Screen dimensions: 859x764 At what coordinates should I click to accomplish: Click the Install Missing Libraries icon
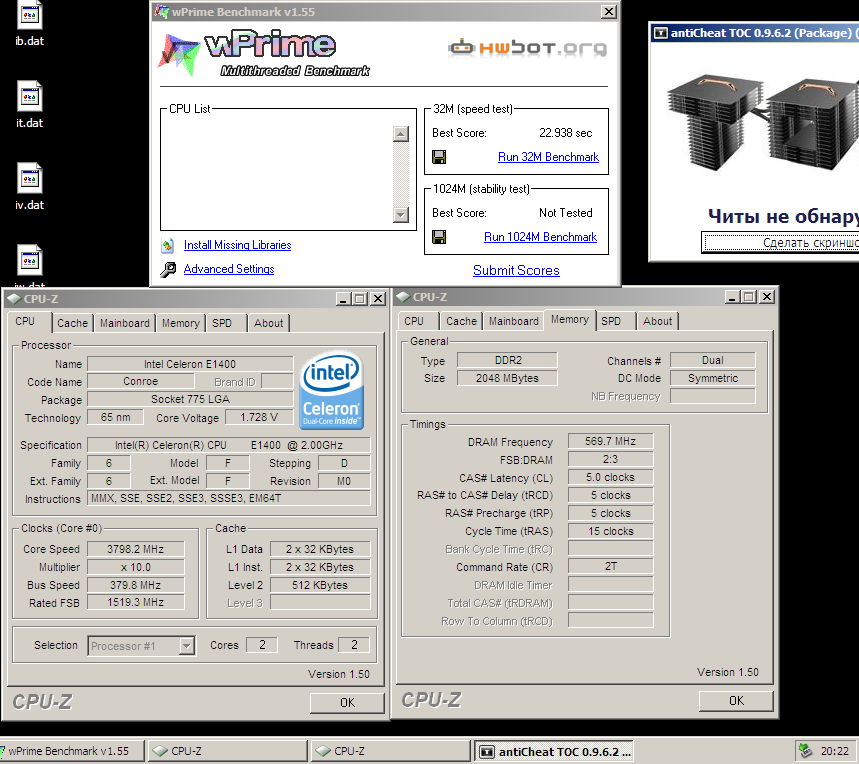[168, 245]
